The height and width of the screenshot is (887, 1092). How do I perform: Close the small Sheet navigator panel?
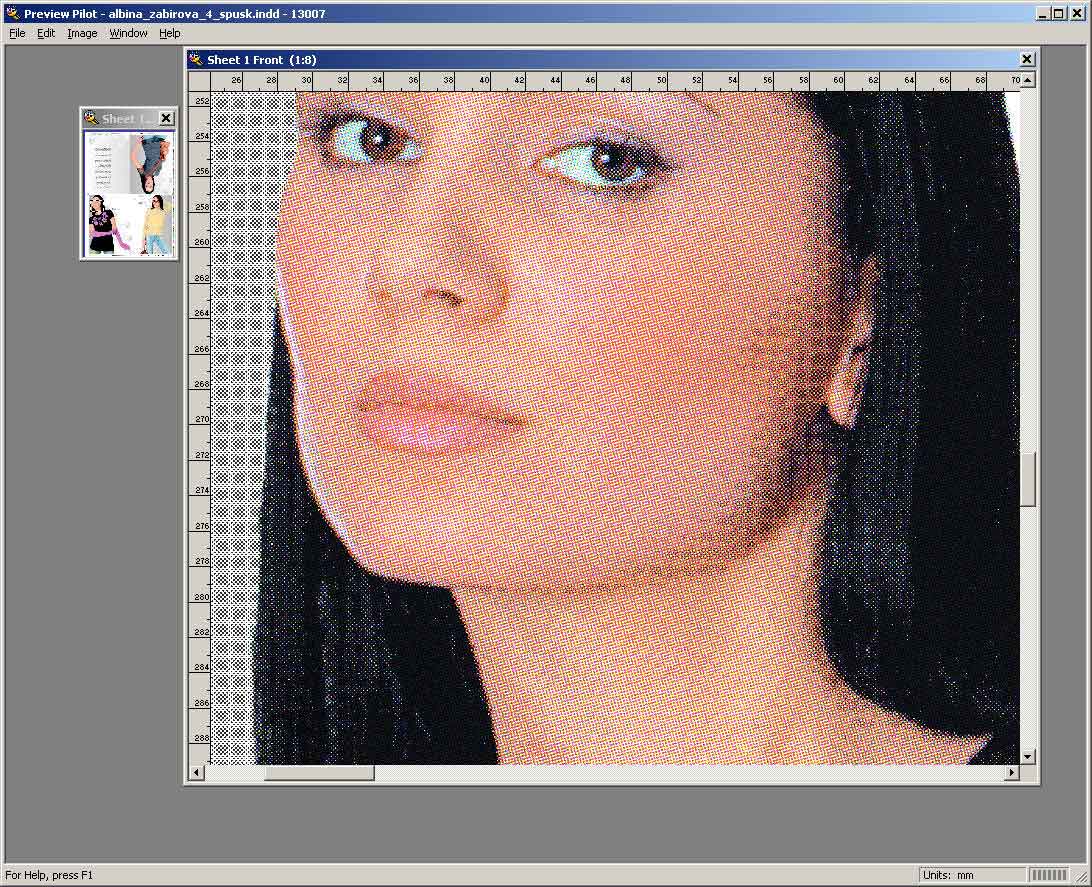coord(166,118)
